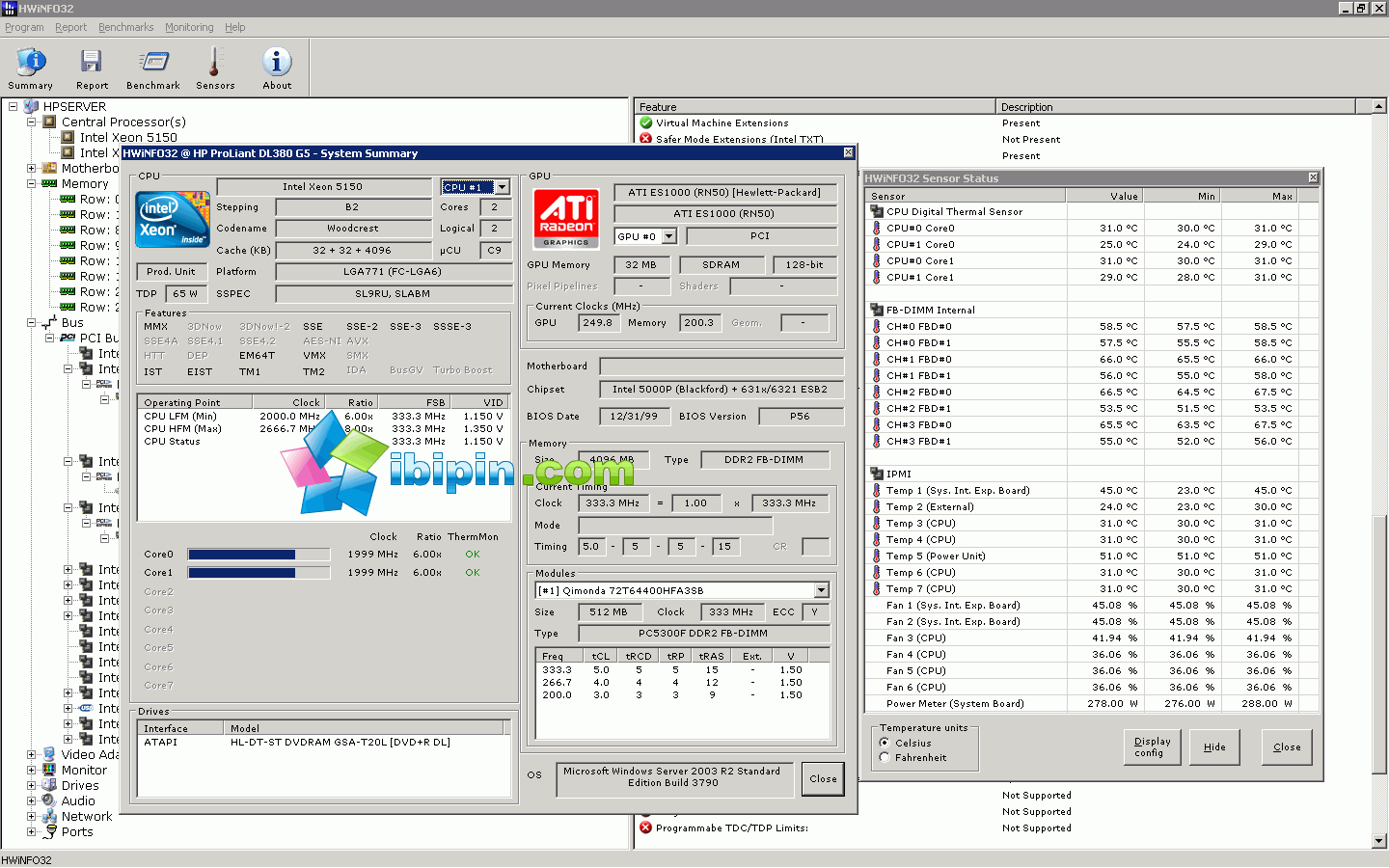Select the Audio tree item

78,800
